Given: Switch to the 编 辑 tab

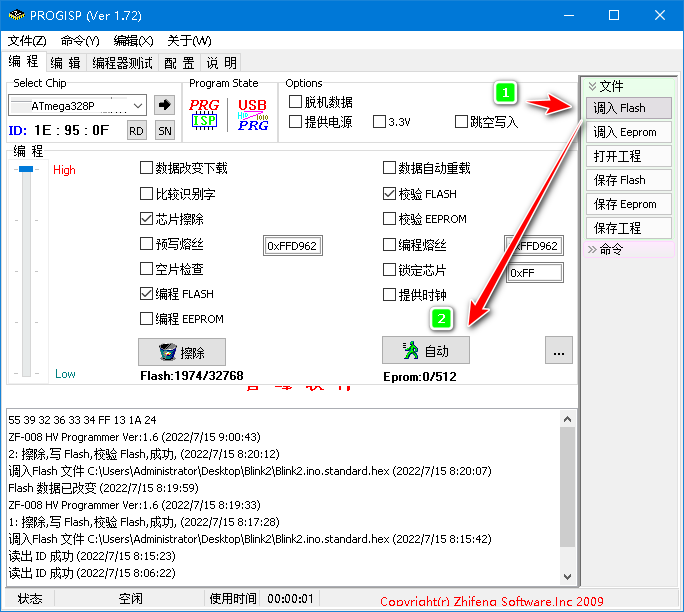Looking at the screenshot, I should pos(65,63).
